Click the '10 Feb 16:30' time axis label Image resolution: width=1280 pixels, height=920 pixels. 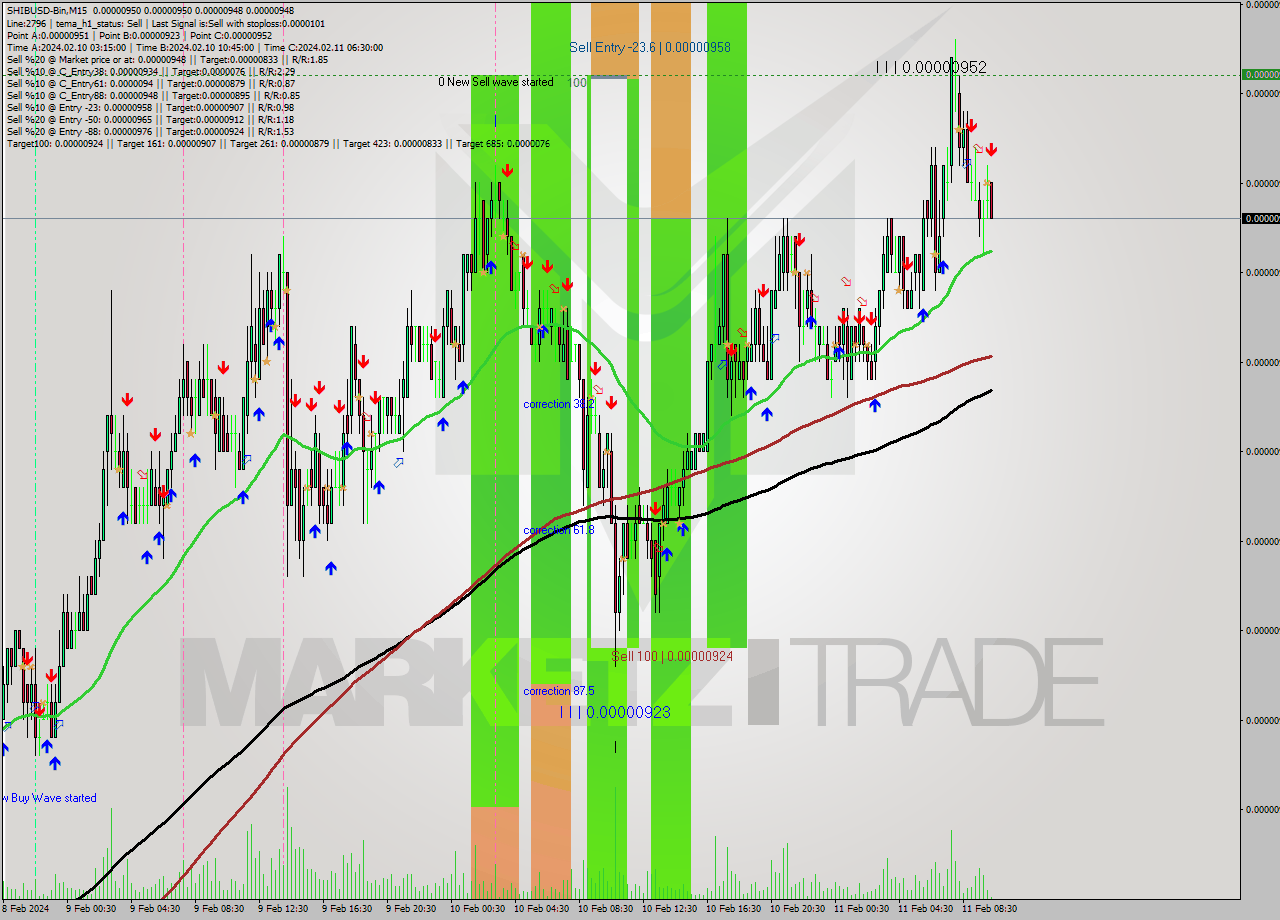pyautogui.click(x=733, y=909)
